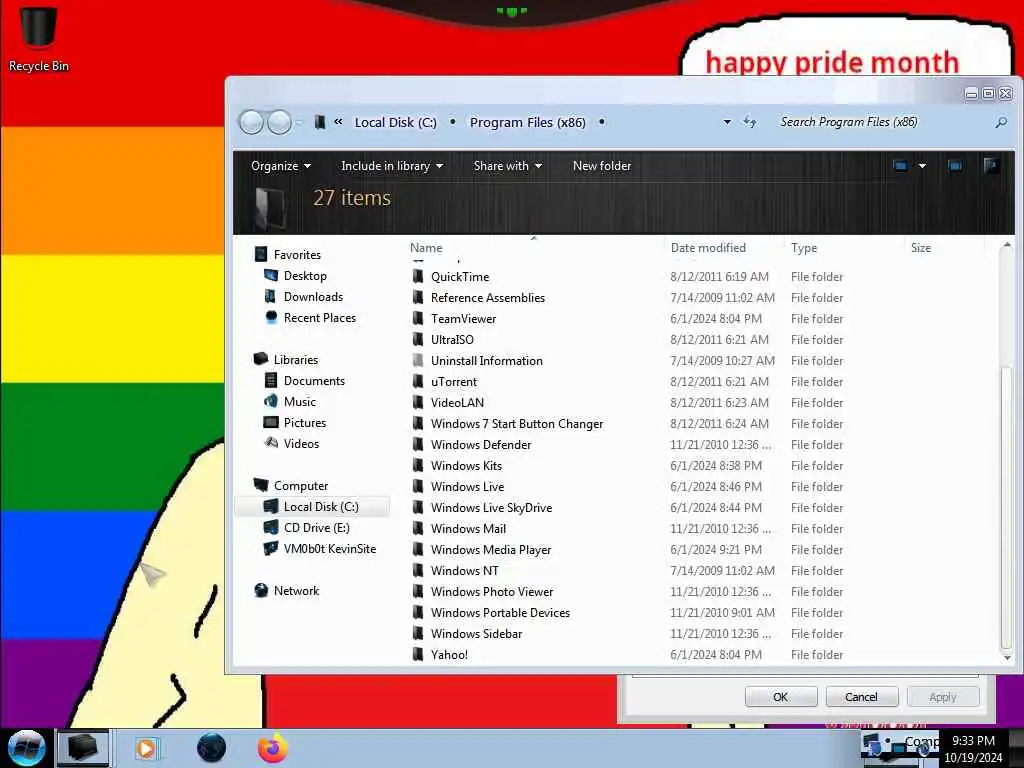The width and height of the screenshot is (1024, 768).
Task: Open the globe browser icon in the taskbar
Action: click(211, 748)
